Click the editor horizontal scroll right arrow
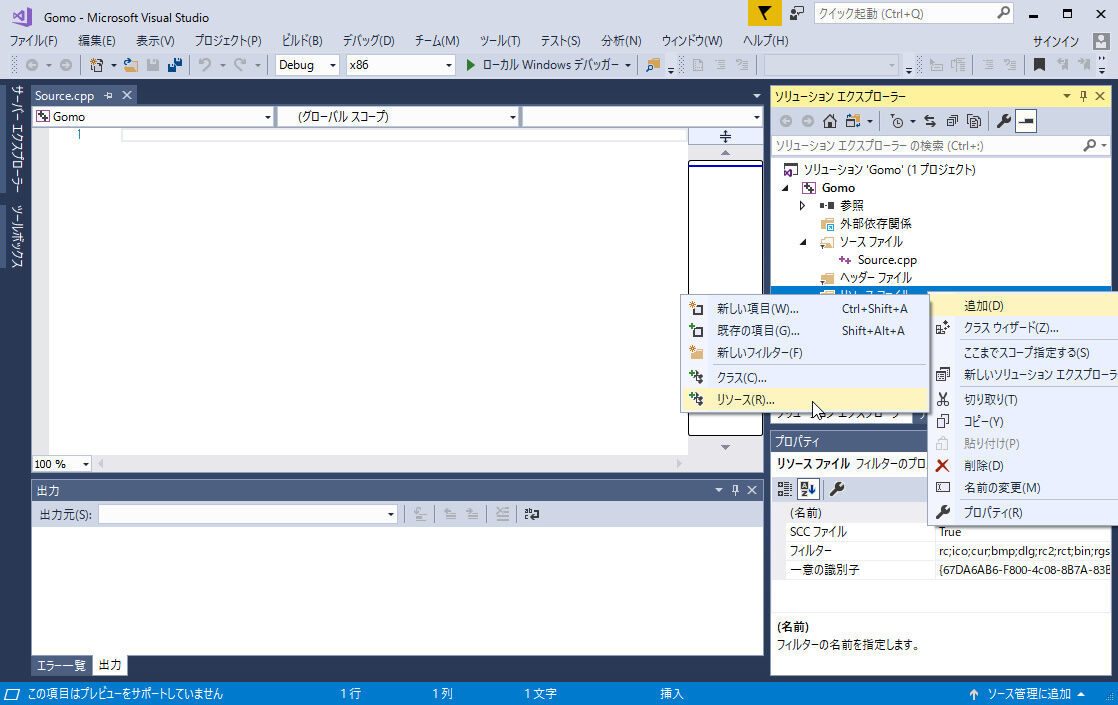The height and width of the screenshot is (705, 1118). (679, 464)
